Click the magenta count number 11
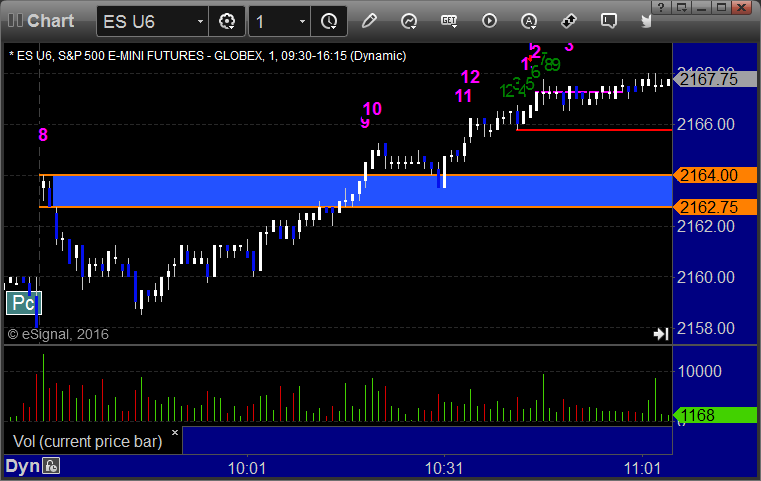The width and height of the screenshot is (761, 481). (463, 96)
